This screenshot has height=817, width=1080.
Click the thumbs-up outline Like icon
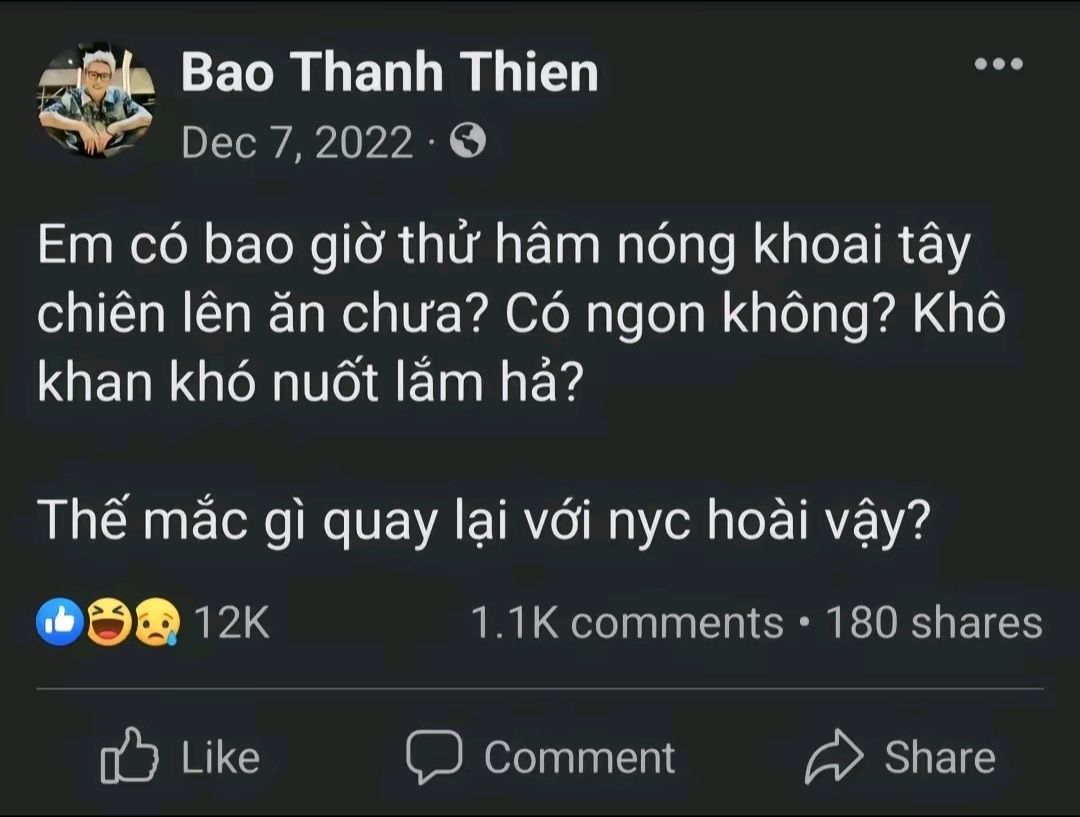pos(129,758)
